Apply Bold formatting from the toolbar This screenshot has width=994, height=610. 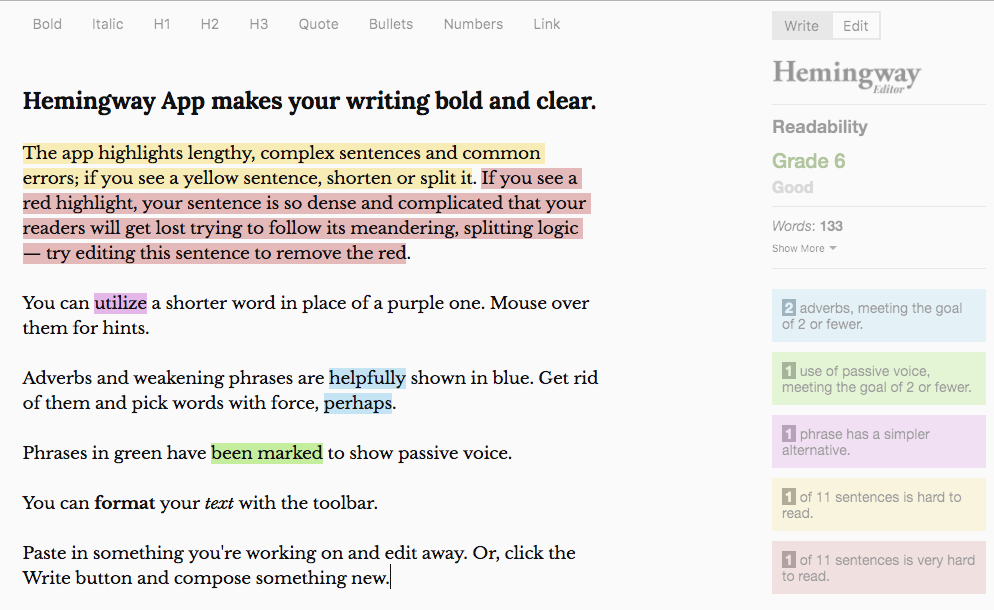[47, 24]
